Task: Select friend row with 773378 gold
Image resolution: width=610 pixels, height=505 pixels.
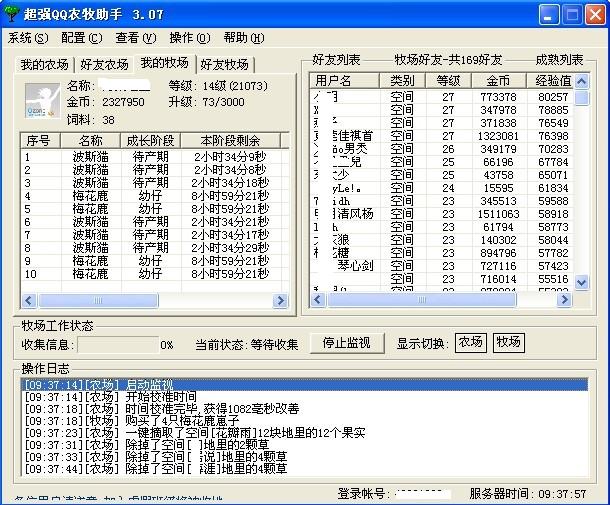Action: 442,97
